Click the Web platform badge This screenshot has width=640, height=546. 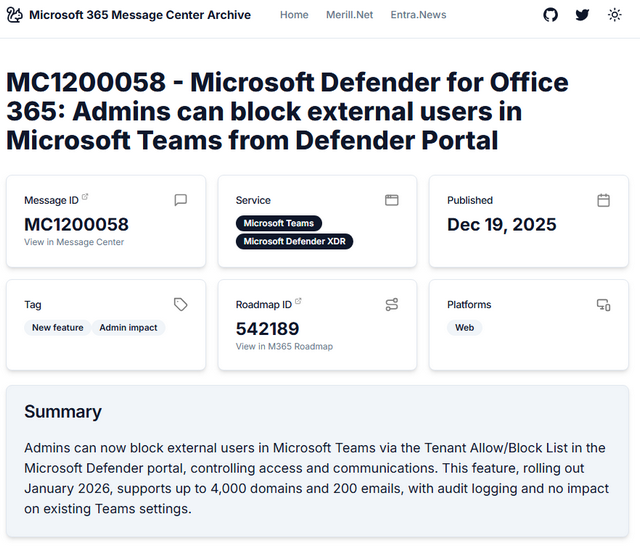pos(464,327)
